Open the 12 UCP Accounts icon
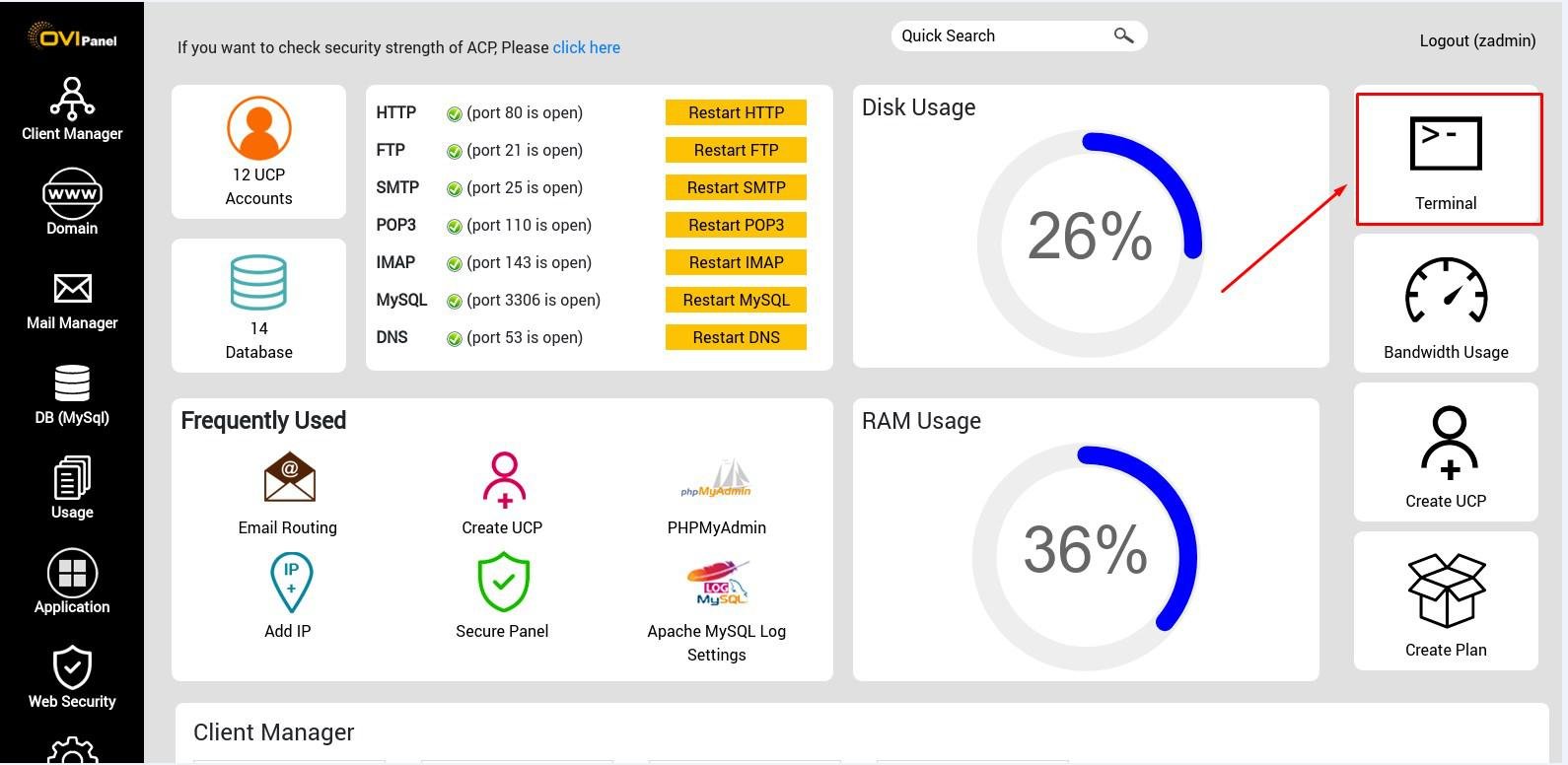The image size is (1568, 765). [258, 128]
